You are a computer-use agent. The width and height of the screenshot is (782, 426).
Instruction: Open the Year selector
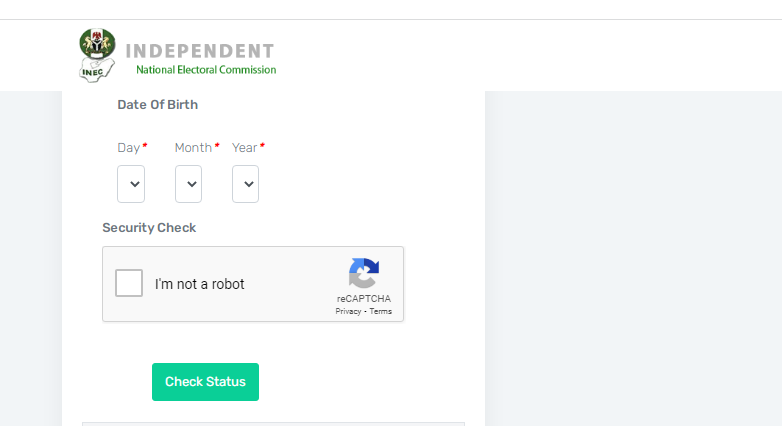(x=245, y=184)
